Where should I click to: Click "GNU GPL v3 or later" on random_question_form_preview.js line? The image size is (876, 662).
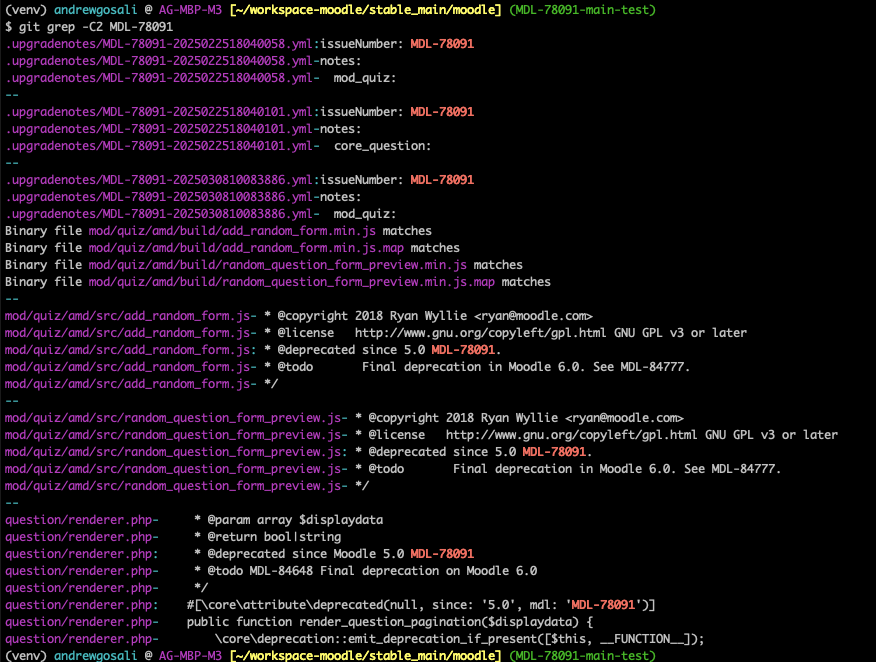point(771,435)
